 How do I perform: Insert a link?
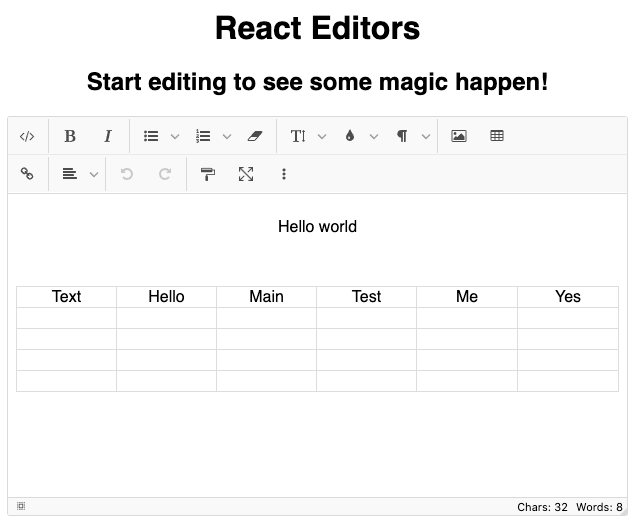[27, 174]
